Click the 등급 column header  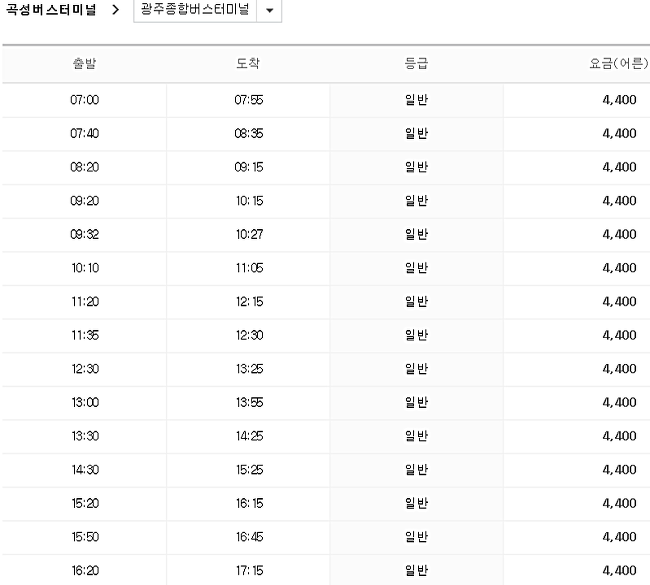point(416,63)
